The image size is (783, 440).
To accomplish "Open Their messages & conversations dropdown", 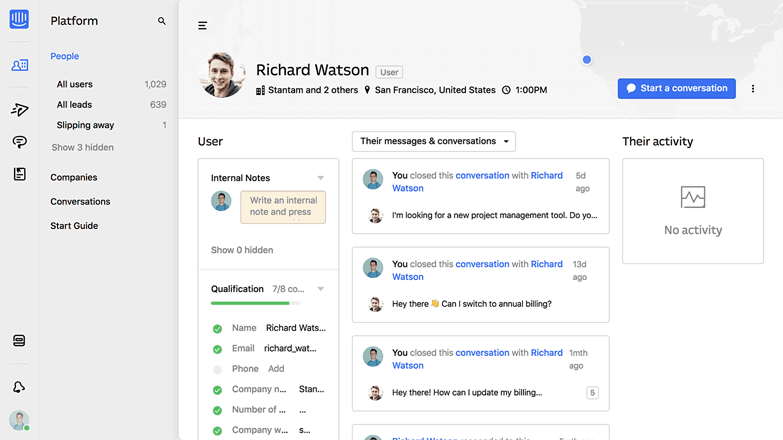I will (433, 141).
